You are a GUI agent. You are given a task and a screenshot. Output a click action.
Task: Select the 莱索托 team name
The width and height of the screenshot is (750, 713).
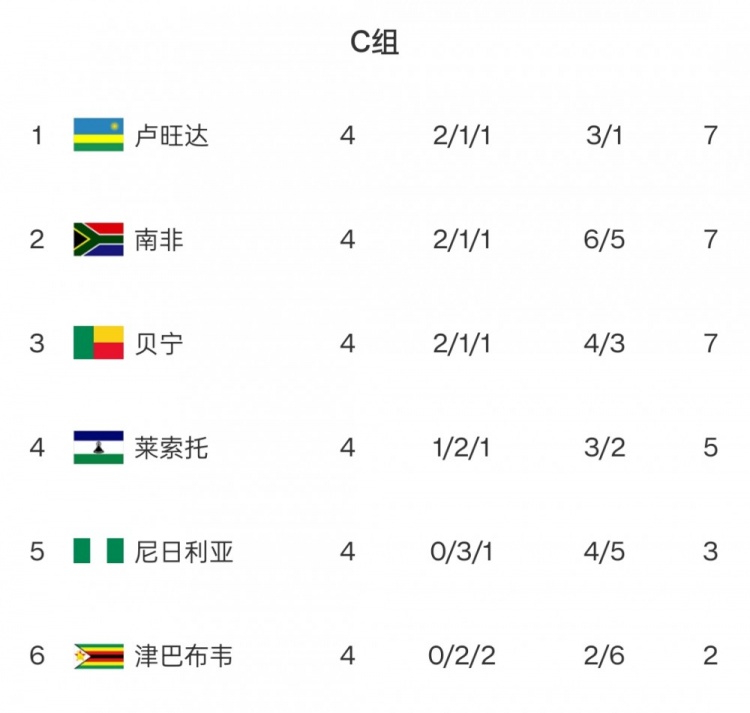click(172, 447)
